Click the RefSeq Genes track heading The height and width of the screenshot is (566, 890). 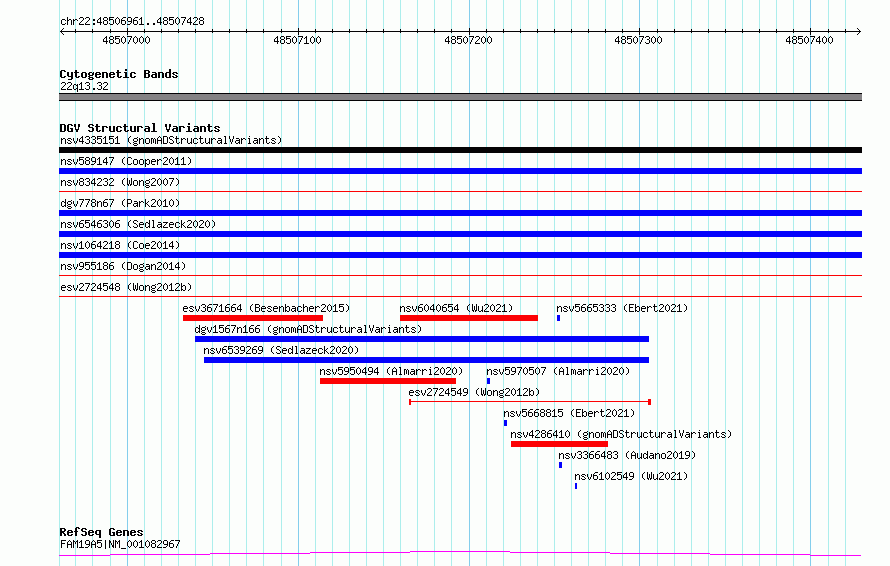101,532
